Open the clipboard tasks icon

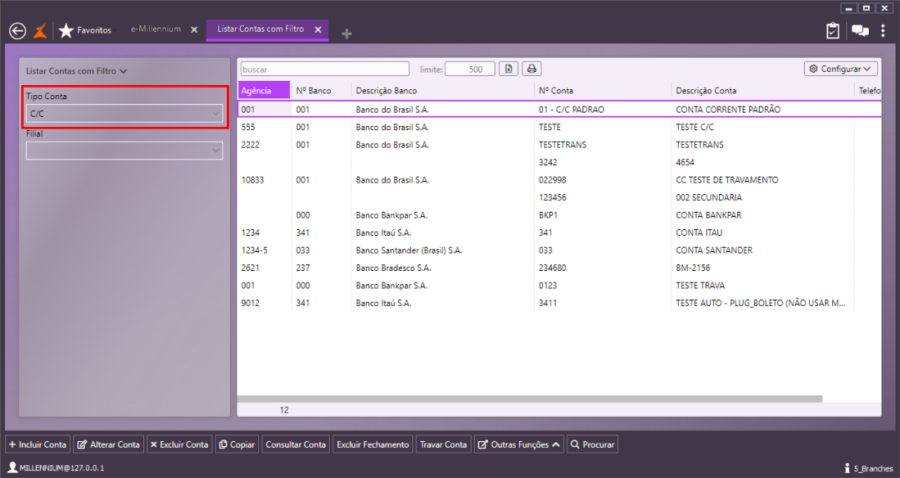[833, 31]
